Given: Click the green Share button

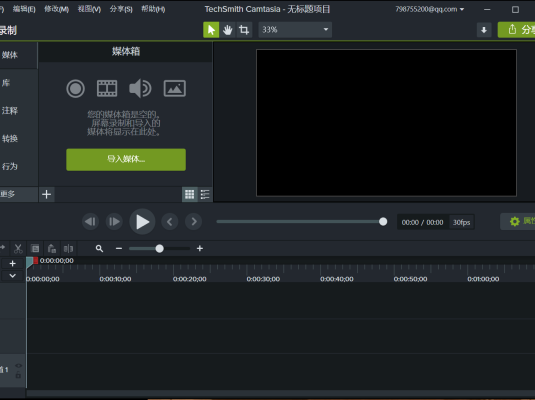Looking at the screenshot, I should coord(517,30).
